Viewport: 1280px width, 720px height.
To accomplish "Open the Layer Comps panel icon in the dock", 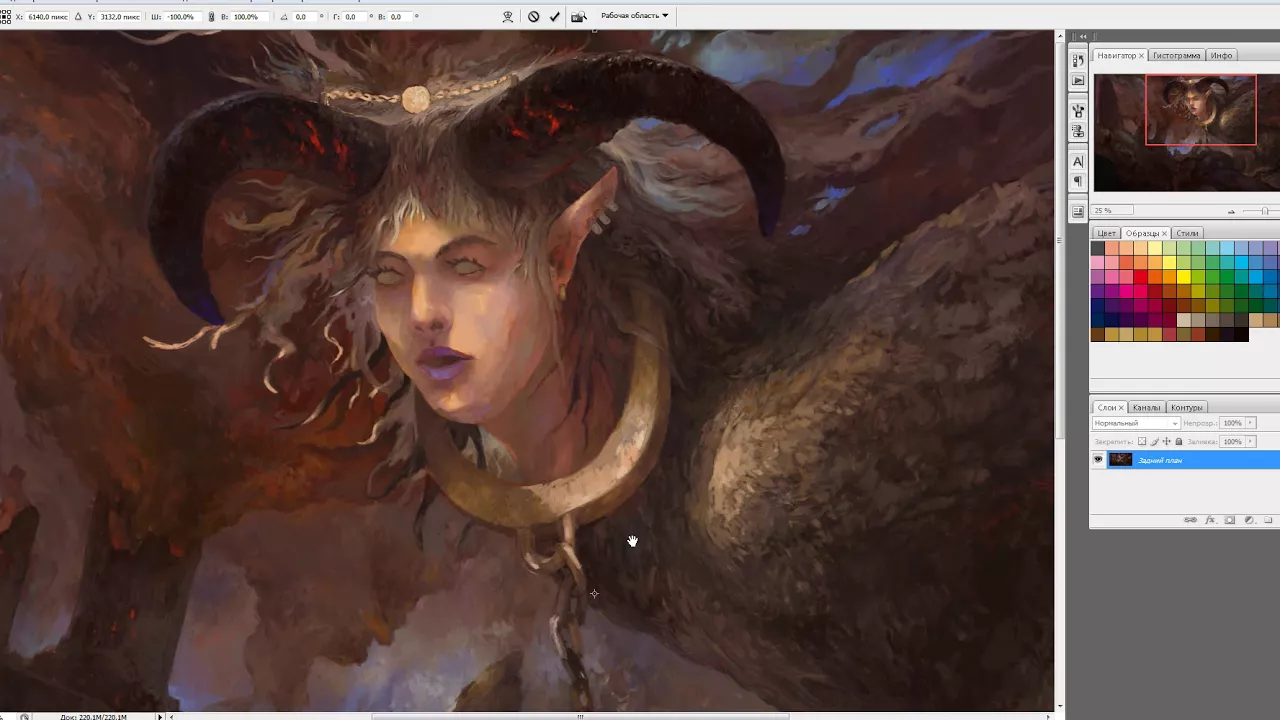I will (1077, 211).
